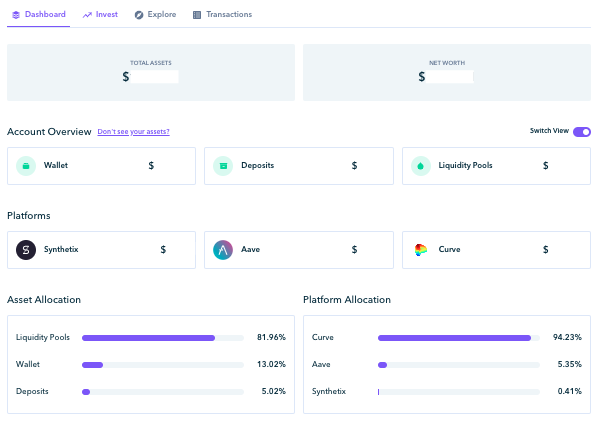The height and width of the screenshot is (424, 601).
Task: Select the Deposits overview card
Action: click(x=299, y=166)
